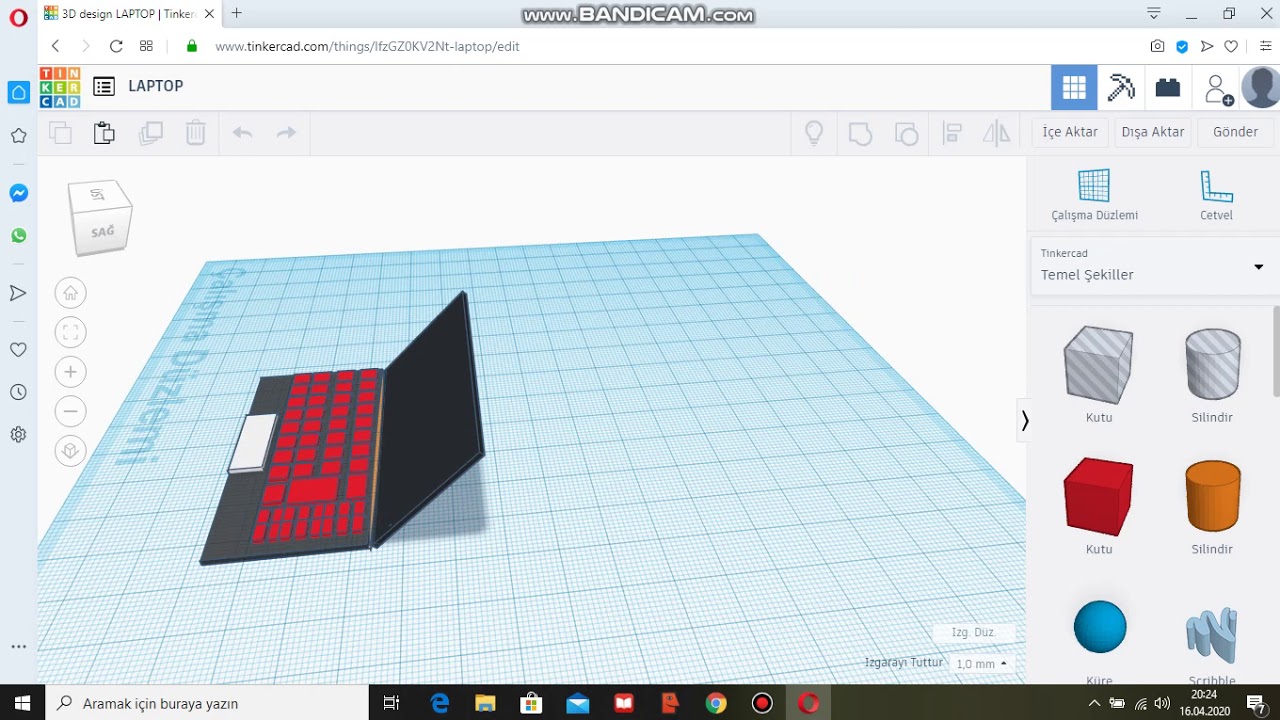Open the snap grid 1,0 mm dropdown
Screen dimensions: 1280x720
(x=981, y=664)
